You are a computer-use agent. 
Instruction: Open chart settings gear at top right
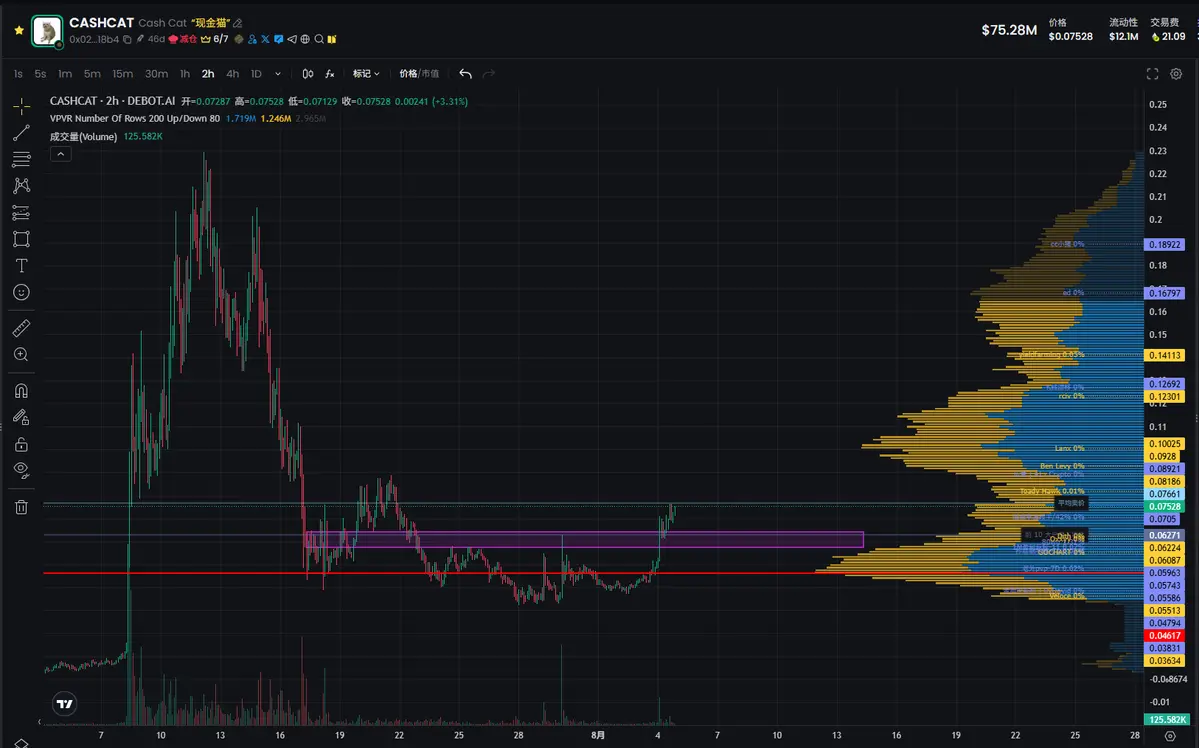tap(1176, 73)
